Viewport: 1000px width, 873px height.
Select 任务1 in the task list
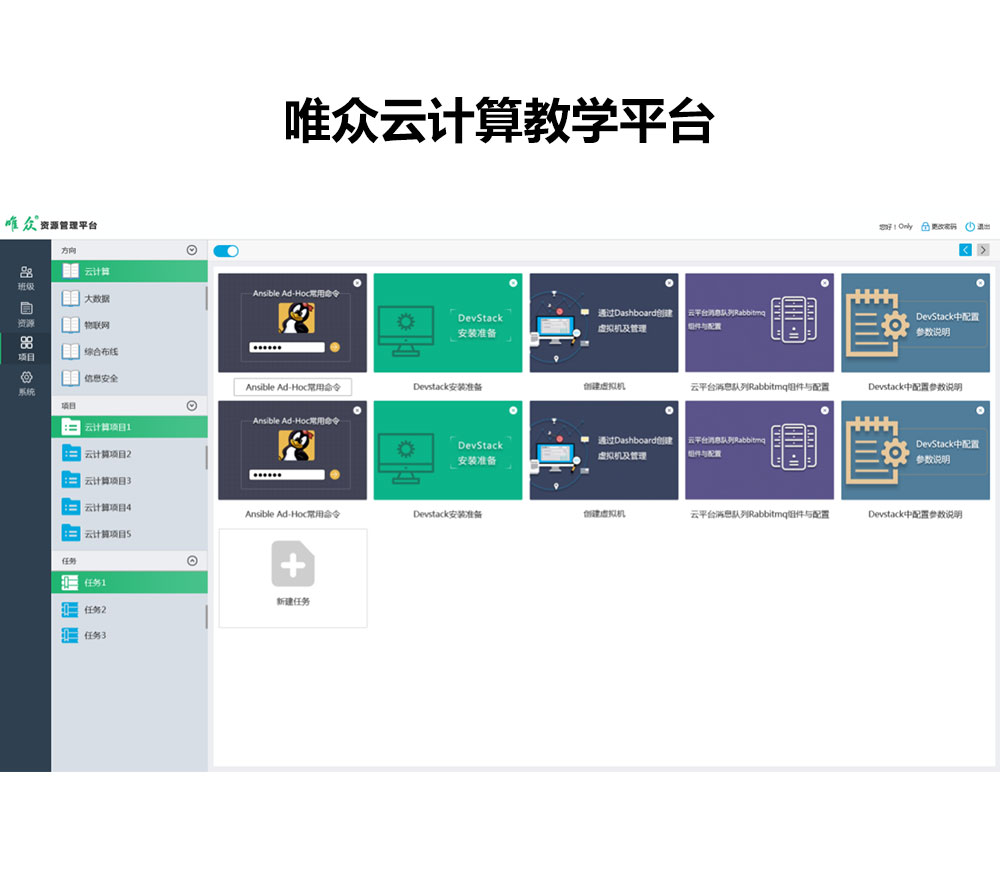(x=129, y=582)
